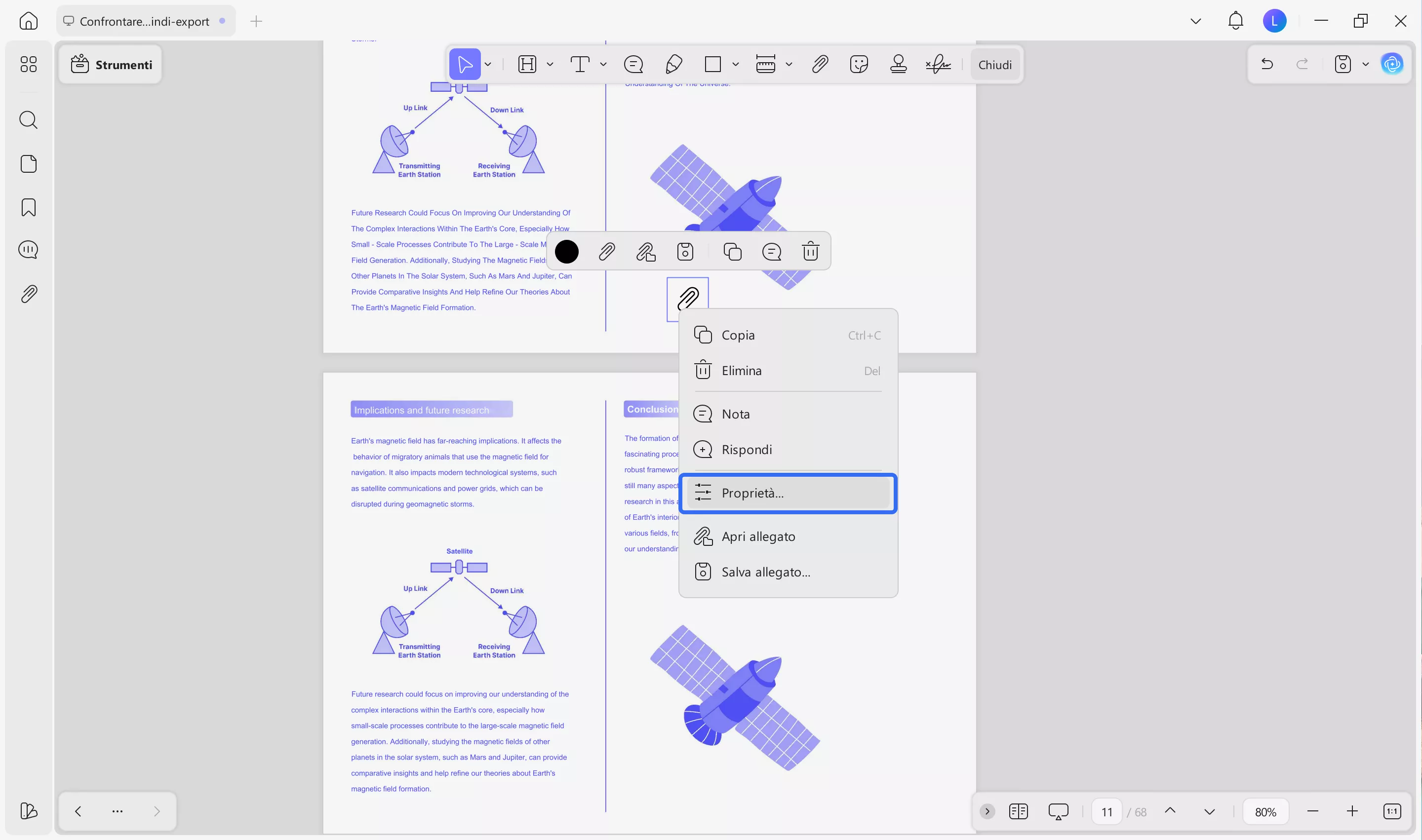Click the Chiudi button
Screen dimensions: 1422x840
994,65
